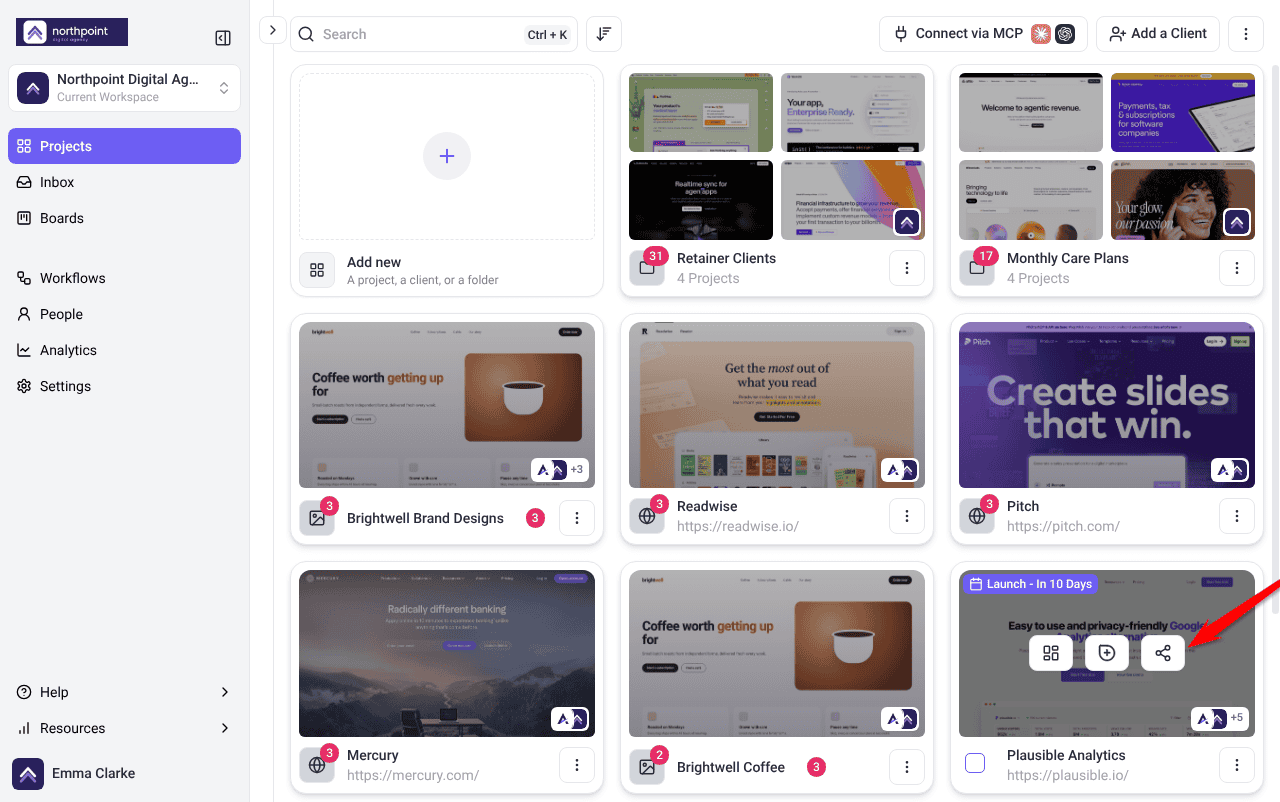The height and width of the screenshot is (802, 1280).
Task: Click the share icon on Plausible Analytics
Action: coord(1163,653)
